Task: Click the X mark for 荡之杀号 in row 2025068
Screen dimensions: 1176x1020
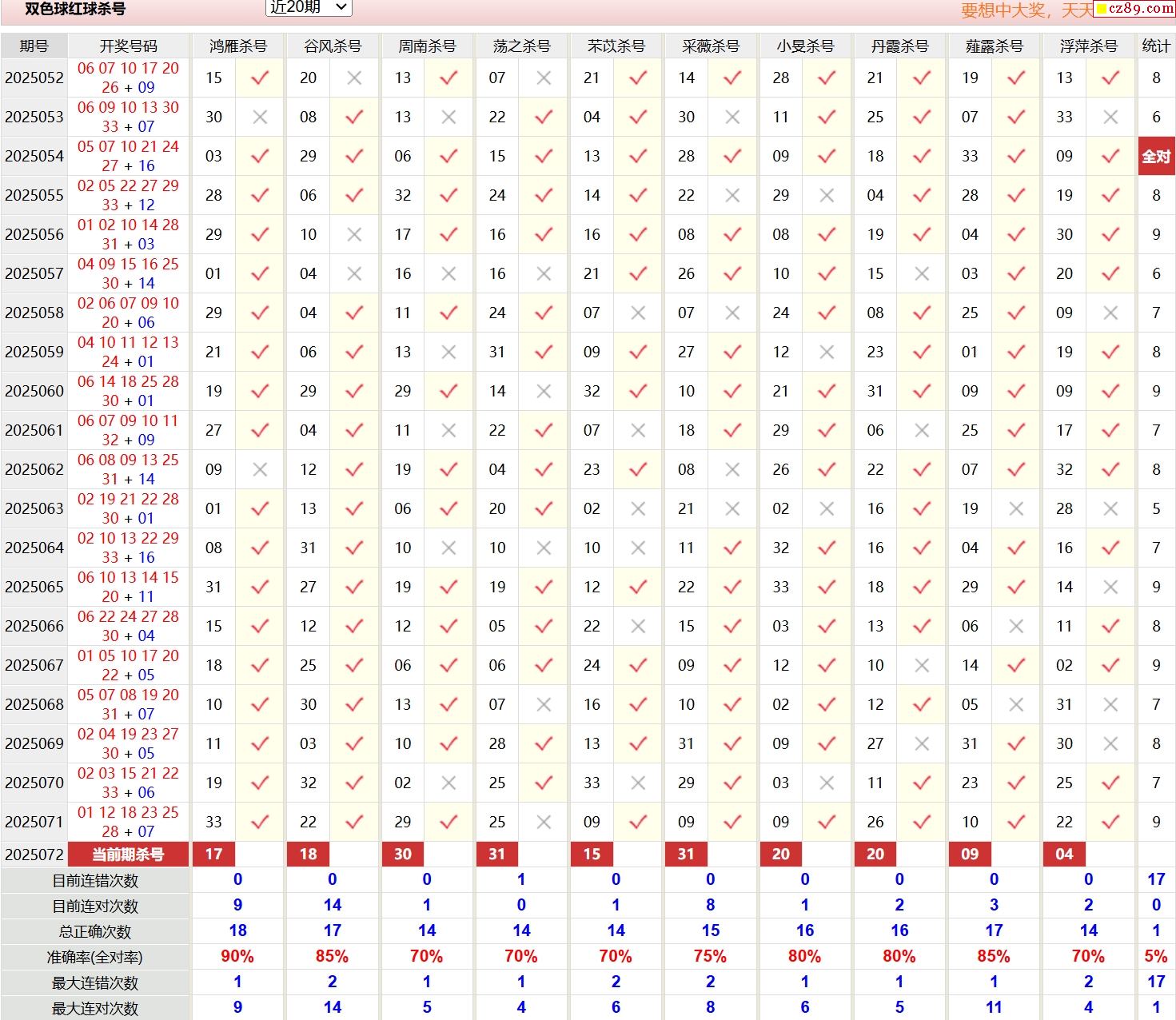Action: click(x=544, y=704)
